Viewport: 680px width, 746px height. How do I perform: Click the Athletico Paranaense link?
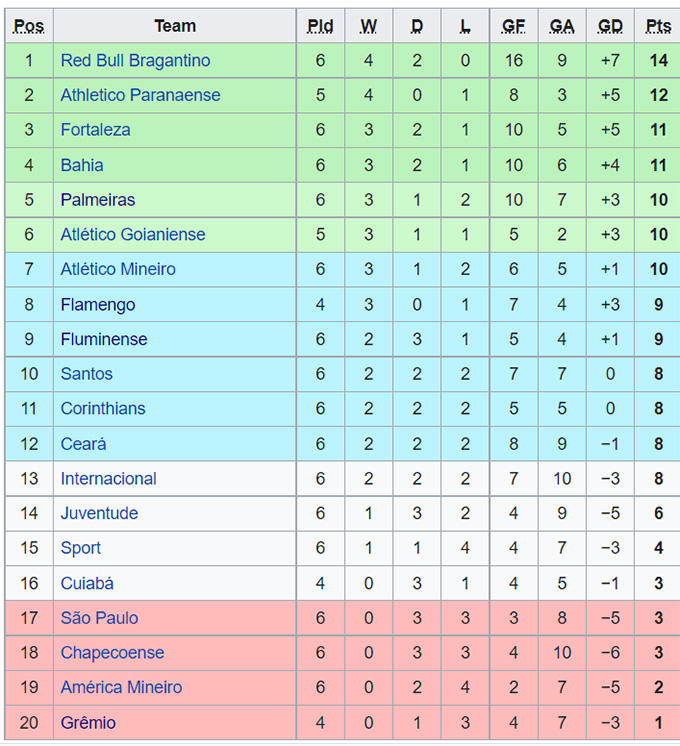tap(140, 96)
